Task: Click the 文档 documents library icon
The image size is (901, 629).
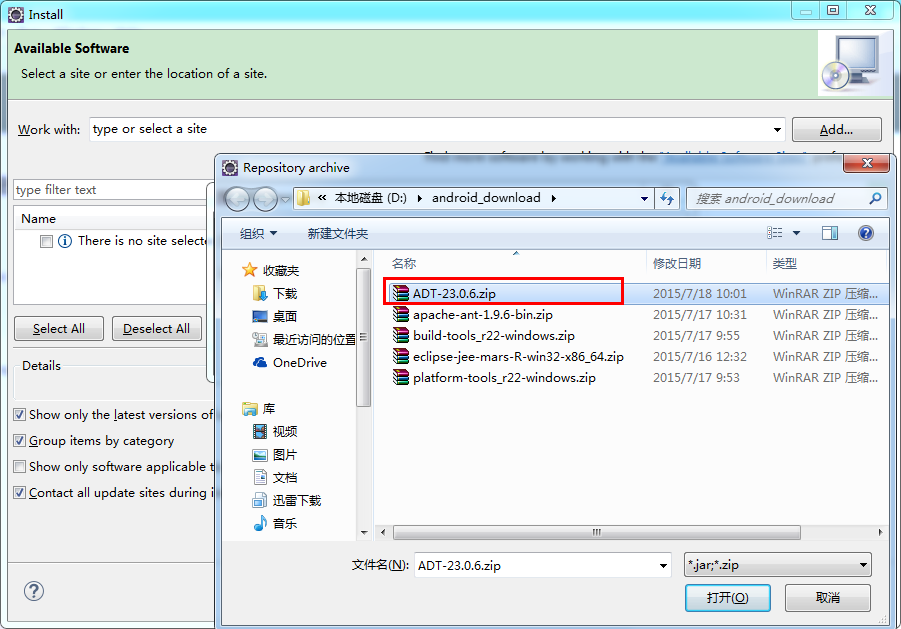Action: coord(260,477)
